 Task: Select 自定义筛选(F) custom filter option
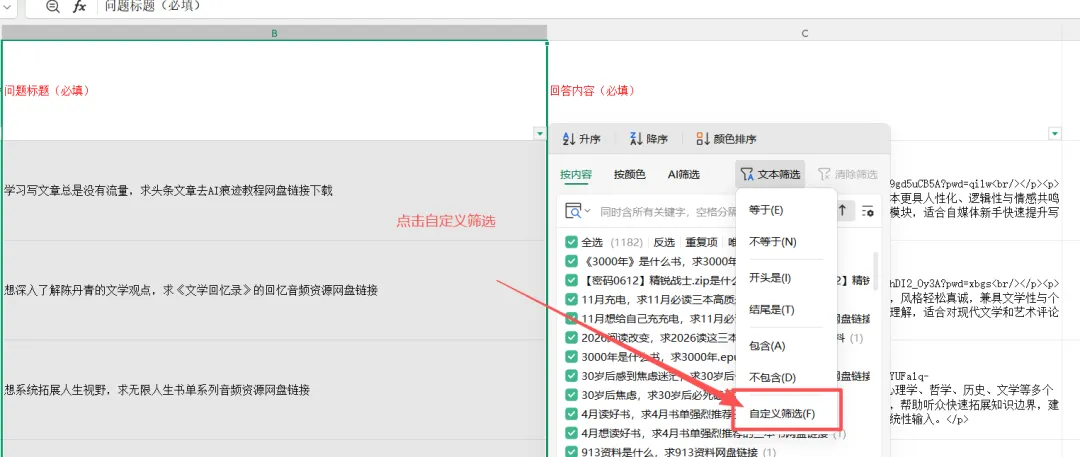786,414
